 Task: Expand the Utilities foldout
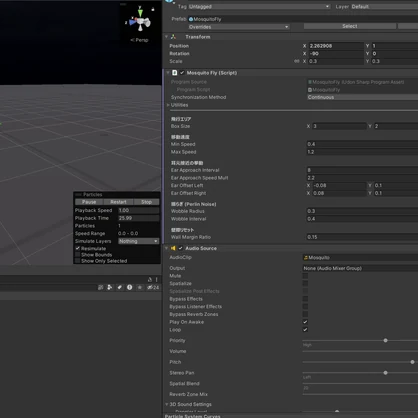(168, 105)
